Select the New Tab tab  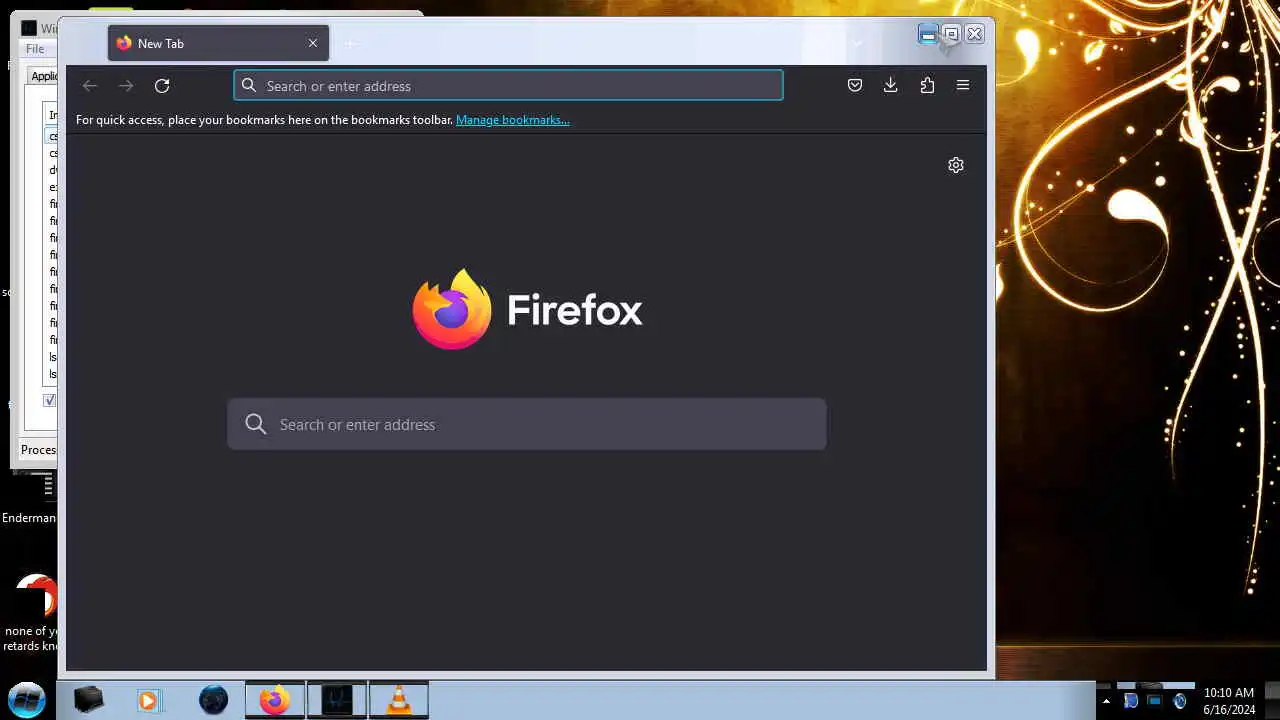pyautogui.click(x=218, y=44)
